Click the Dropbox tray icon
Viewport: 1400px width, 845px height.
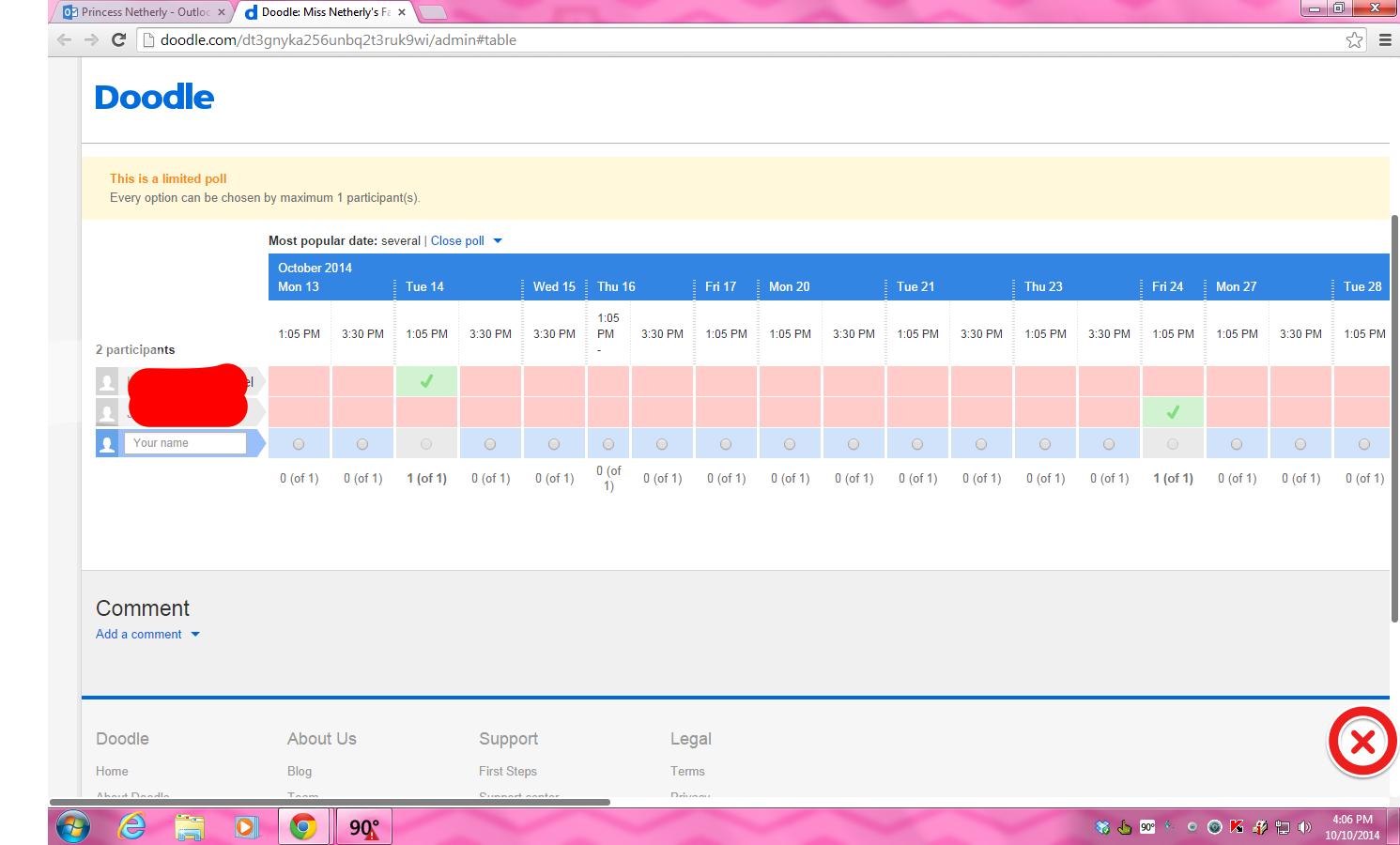tap(1103, 827)
